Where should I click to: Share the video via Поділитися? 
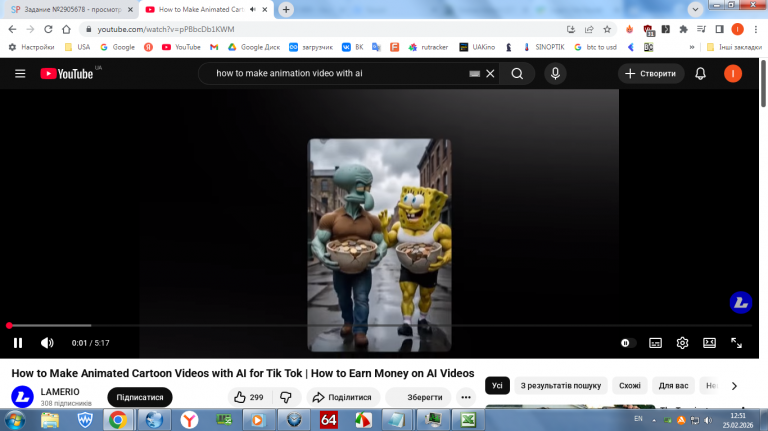pyautogui.click(x=342, y=397)
